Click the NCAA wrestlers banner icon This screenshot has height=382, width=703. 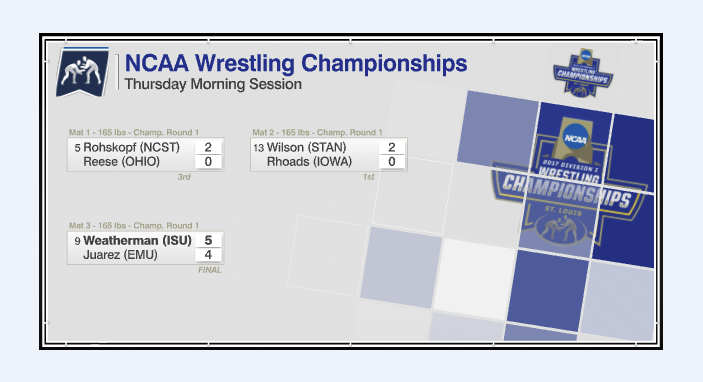click(82, 72)
